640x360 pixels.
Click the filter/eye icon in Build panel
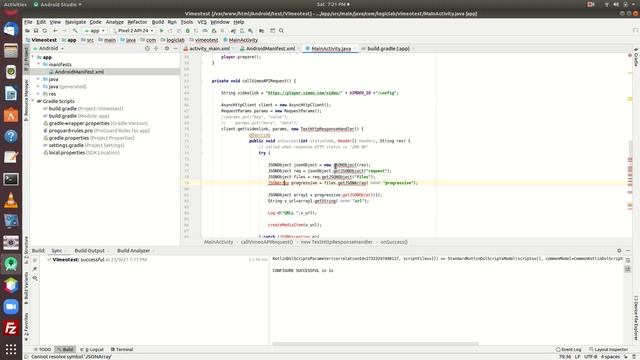(x=35, y=278)
